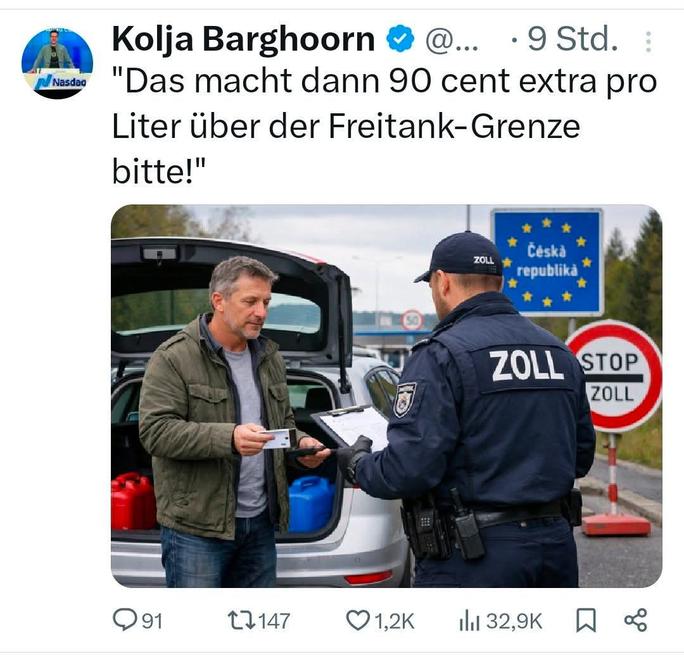The image size is (684, 657).
Task: Open post via the 9 Std. timestamp
Action: coord(573,39)
